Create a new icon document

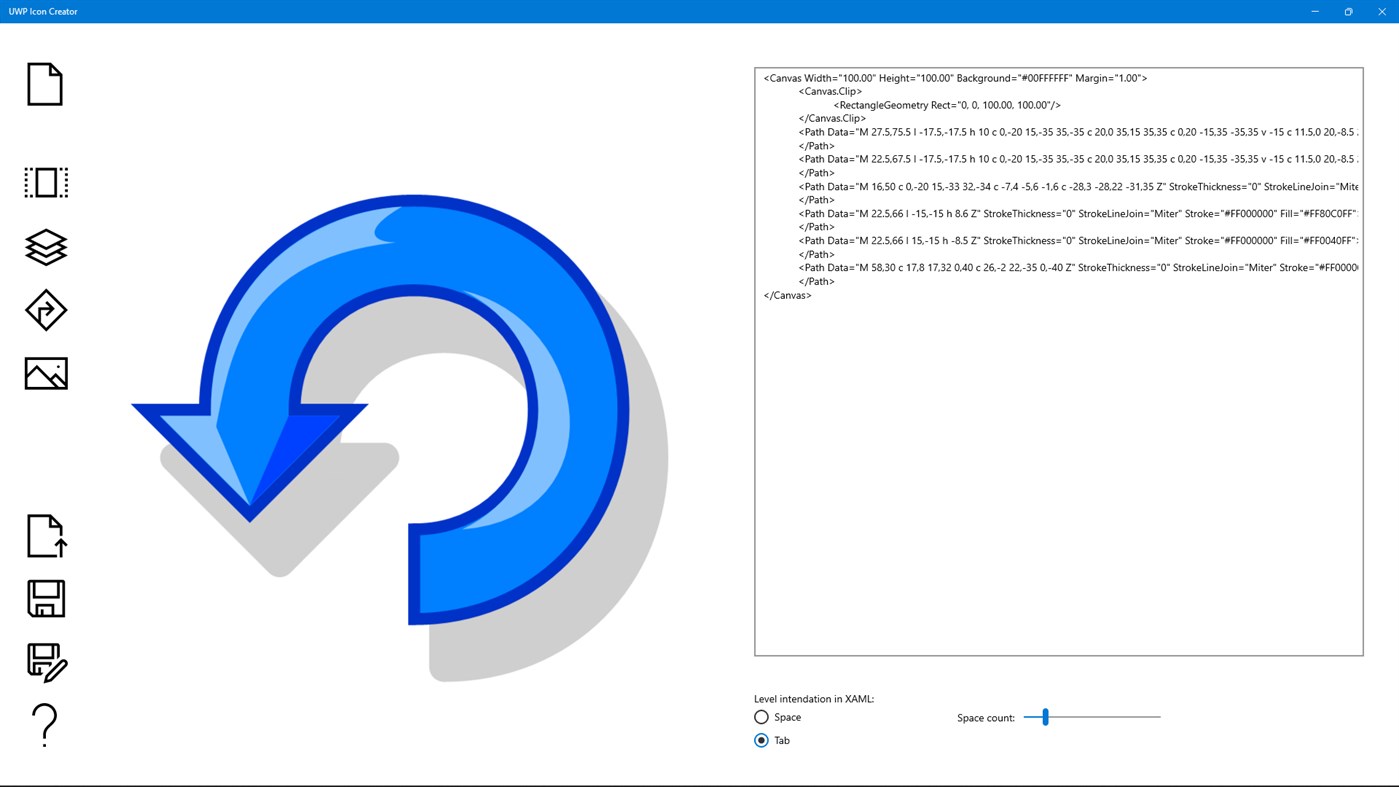pyautogui.click(x=45, y=84)
